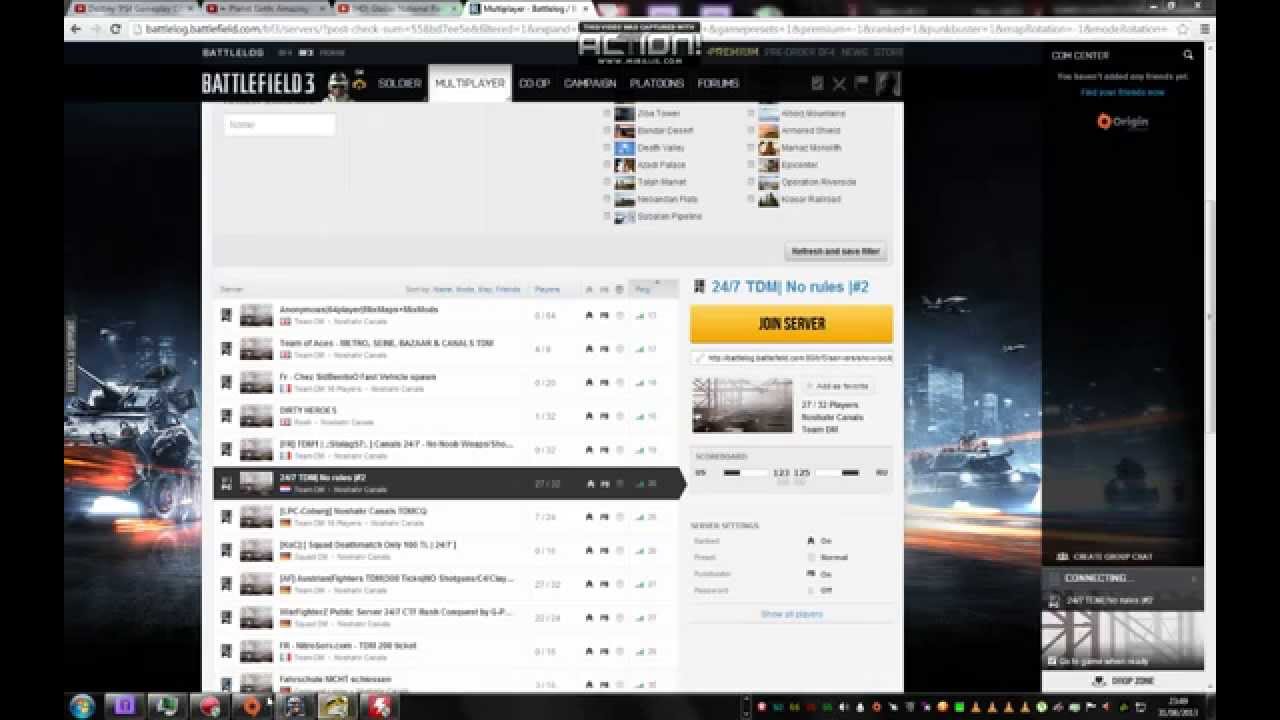This screenshot has width=1280, height=720.
Task: Bookmark the page with the star icon
Action: [x=1183, y=29]
